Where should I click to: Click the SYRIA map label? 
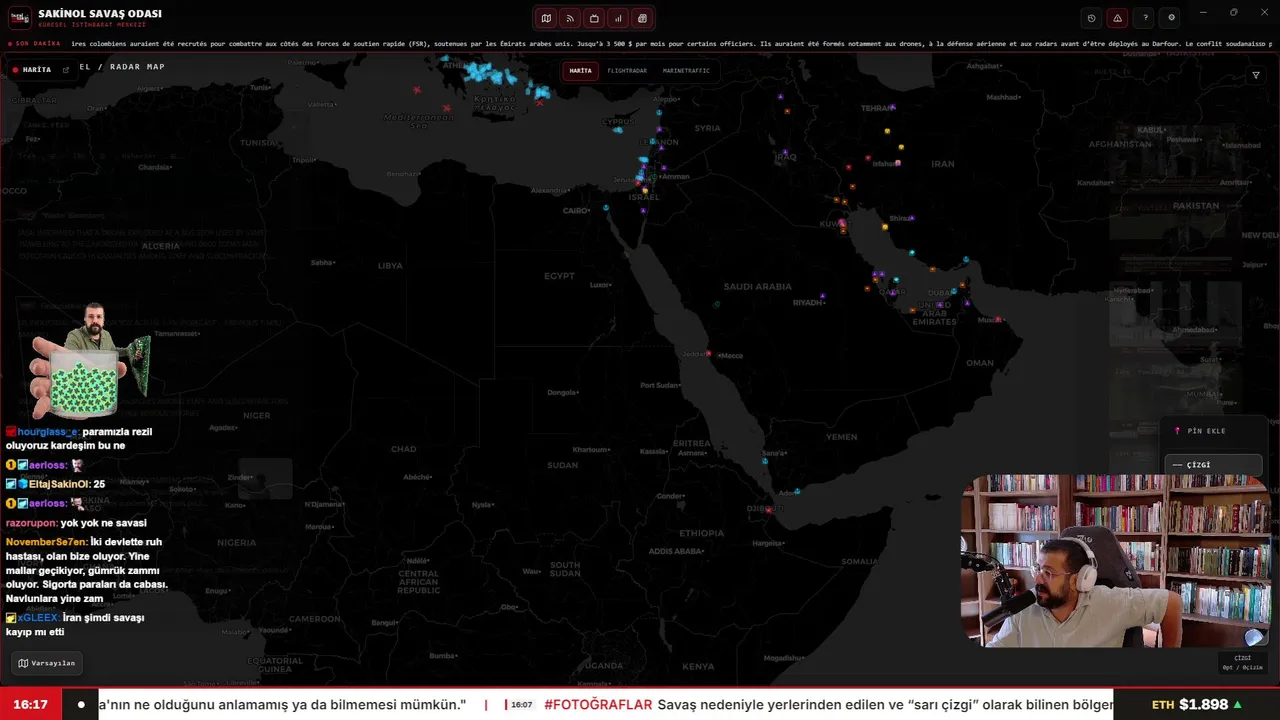[708, 128]
